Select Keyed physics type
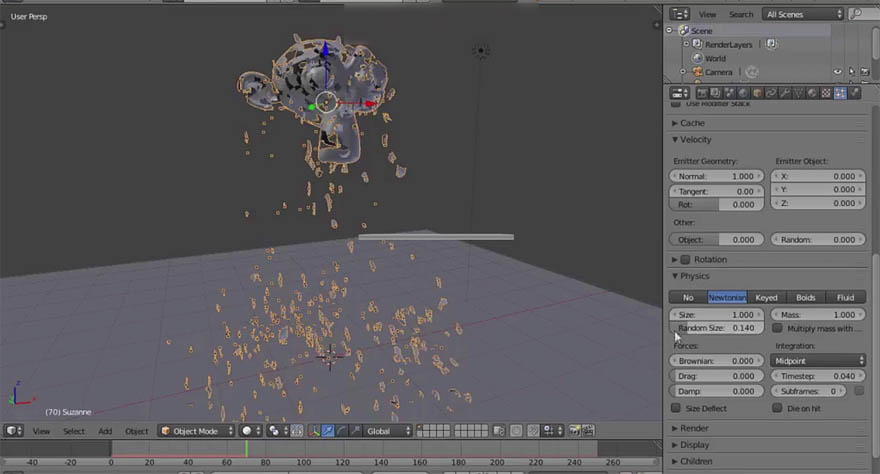880x474 pixels. coord(766,297)
